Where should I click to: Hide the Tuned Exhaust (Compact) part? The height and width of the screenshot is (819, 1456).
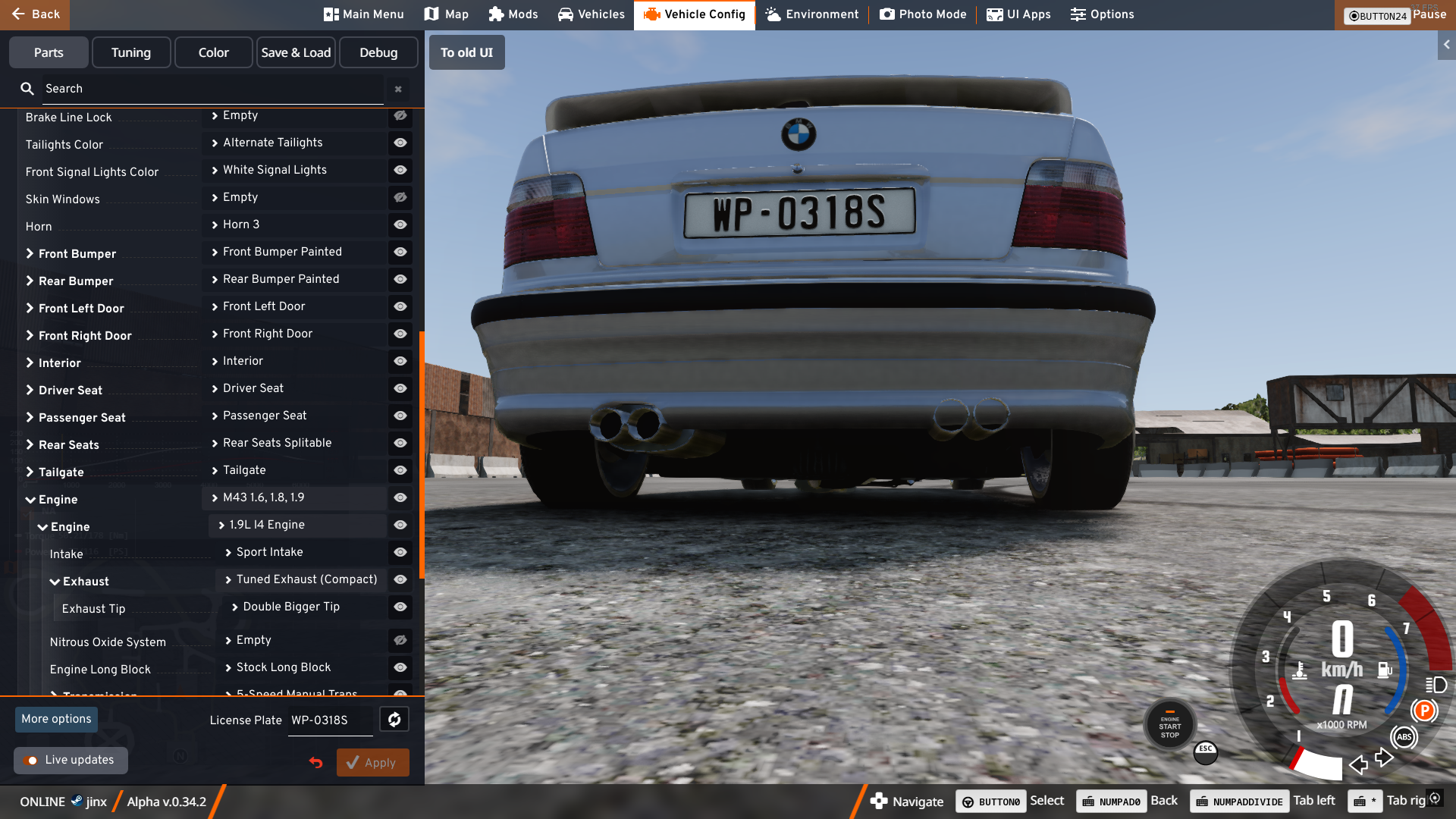point(400,580)
